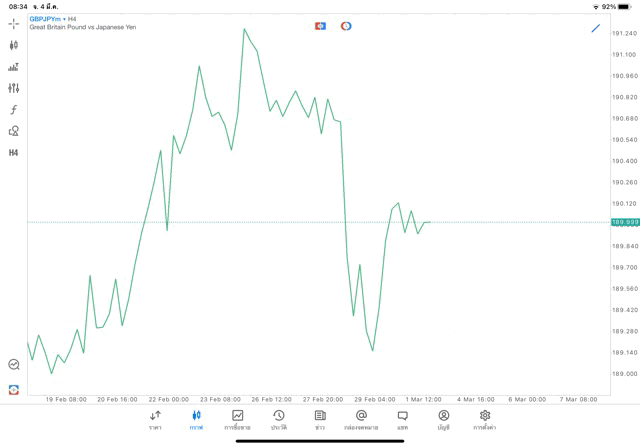The image size is (640, 447).
Task: Toggle the blue-red trade panel icon
Action: [x=320, y=26]
